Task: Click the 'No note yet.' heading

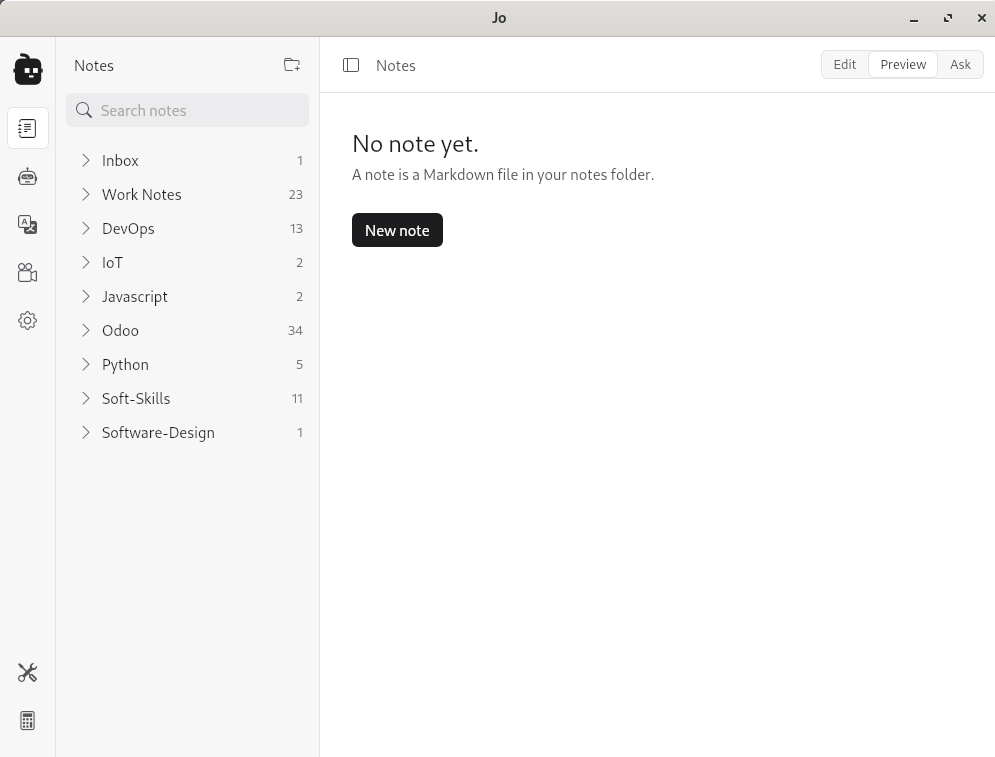Action: click(x=415, y=144)
